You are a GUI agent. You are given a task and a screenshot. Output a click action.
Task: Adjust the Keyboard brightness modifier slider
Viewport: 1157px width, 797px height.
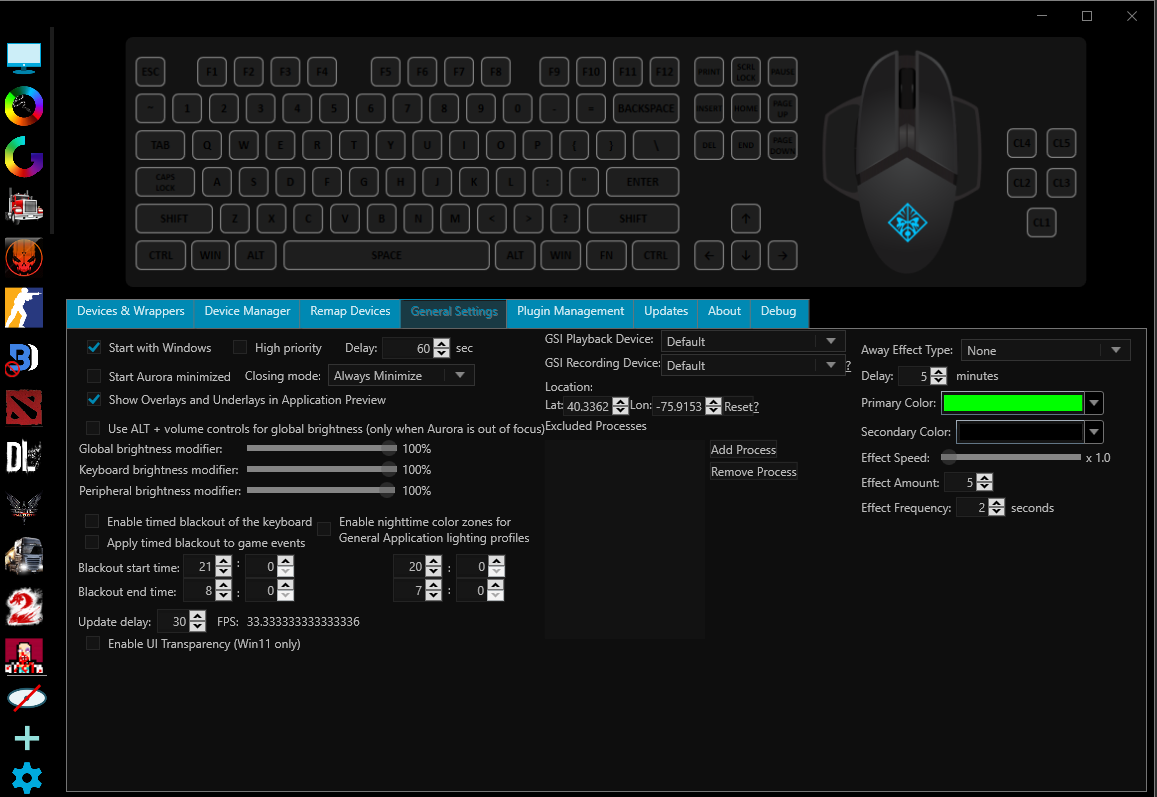tap(321, 469)
